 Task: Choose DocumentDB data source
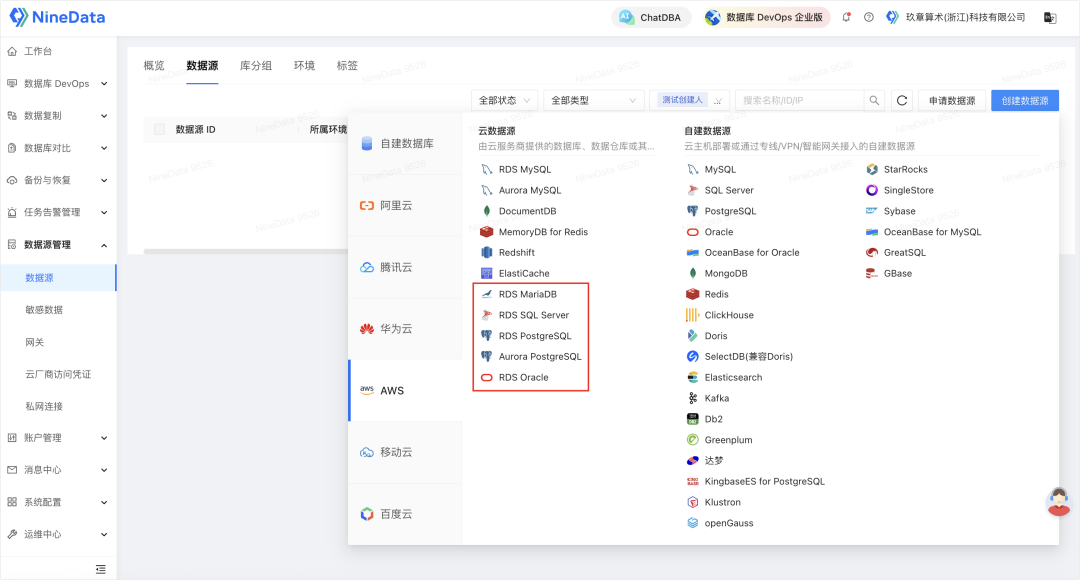[x=519, y=211]
